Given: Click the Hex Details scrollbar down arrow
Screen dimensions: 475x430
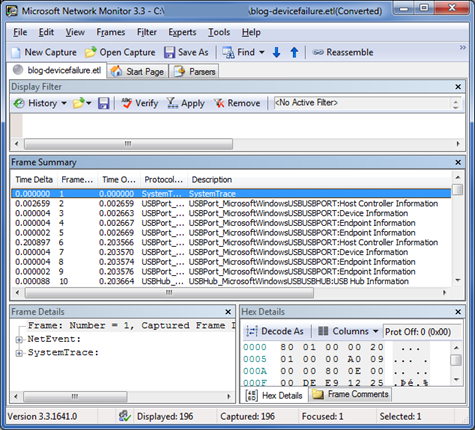Looking at the screenshot, I should coord(457,379).
